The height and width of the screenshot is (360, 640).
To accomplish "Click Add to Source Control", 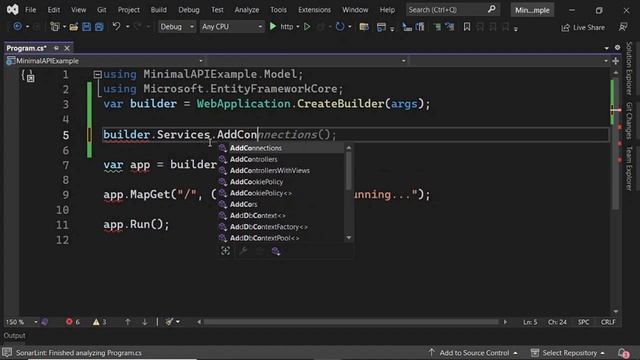I will (473, 353).
